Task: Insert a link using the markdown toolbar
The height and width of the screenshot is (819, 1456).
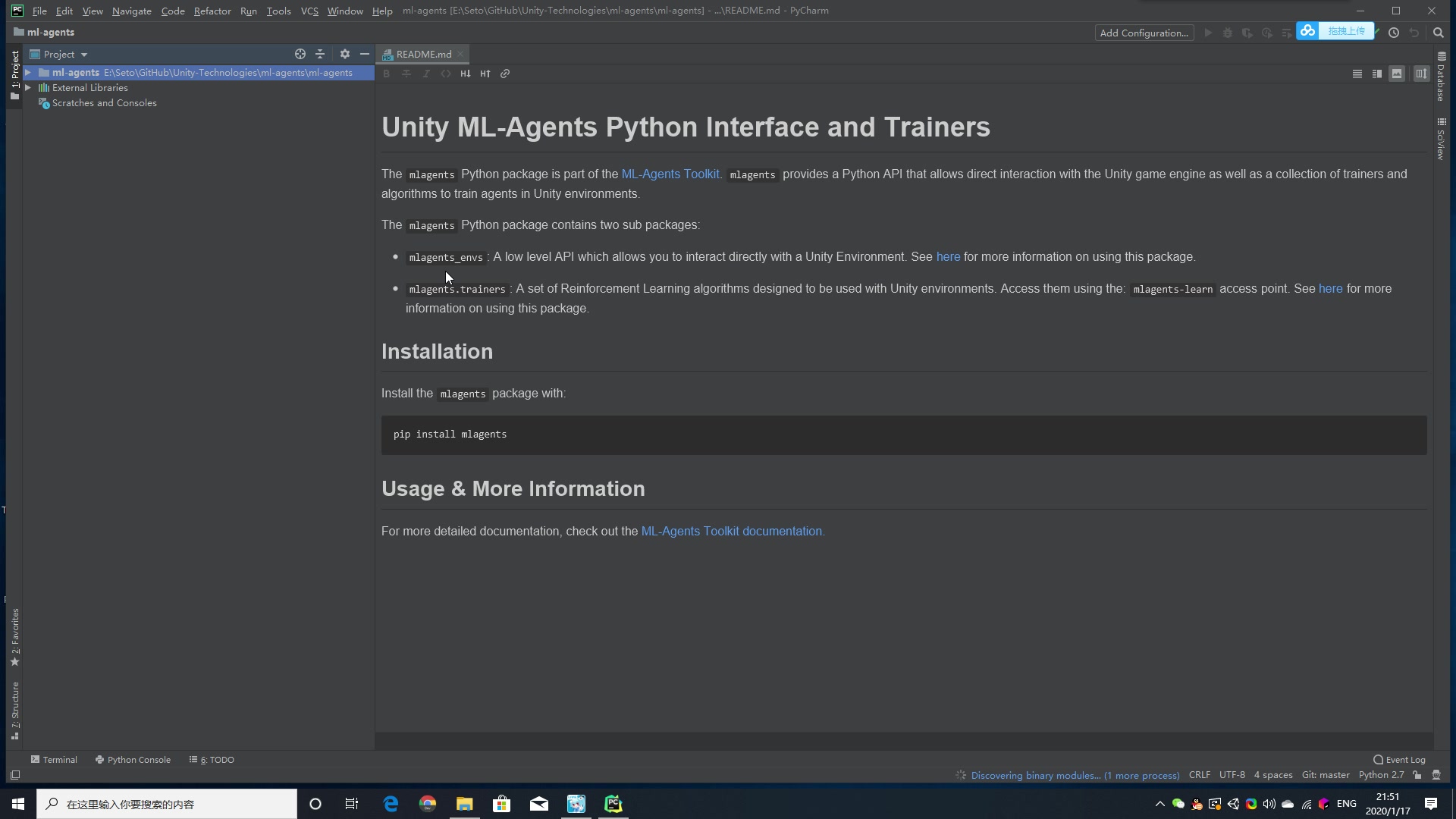Action: pyautogui.click(x=505, y=74)
